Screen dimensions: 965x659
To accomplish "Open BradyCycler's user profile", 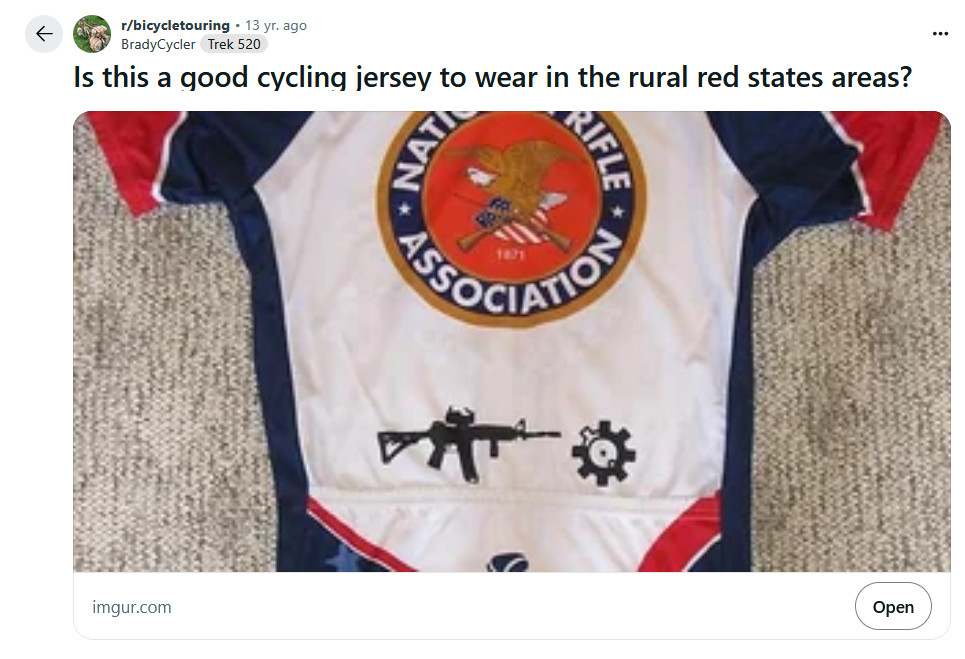I will (158, 44).
